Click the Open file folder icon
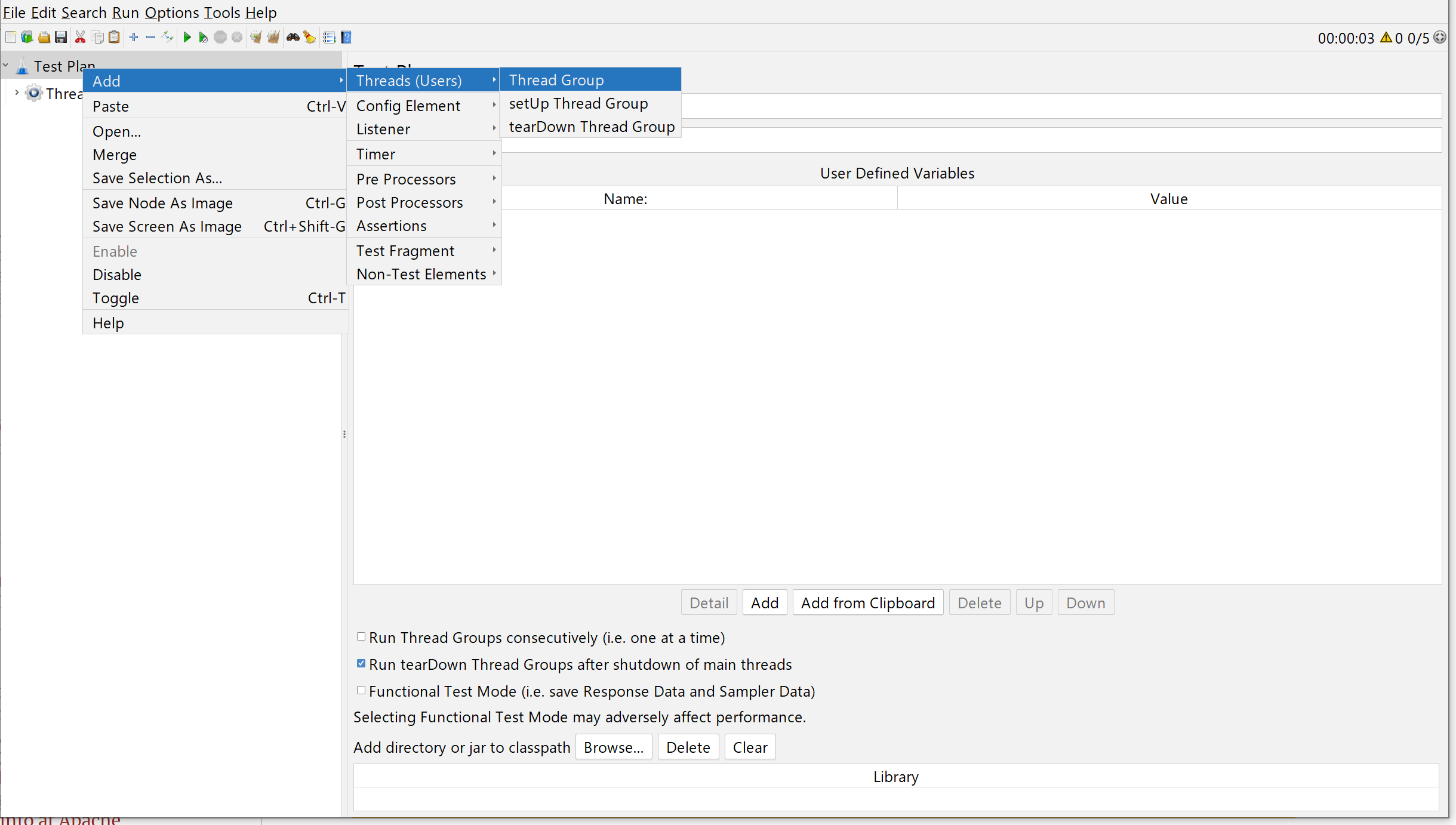The width and height of the screenshot is (1456, 825). coord(44,38)
